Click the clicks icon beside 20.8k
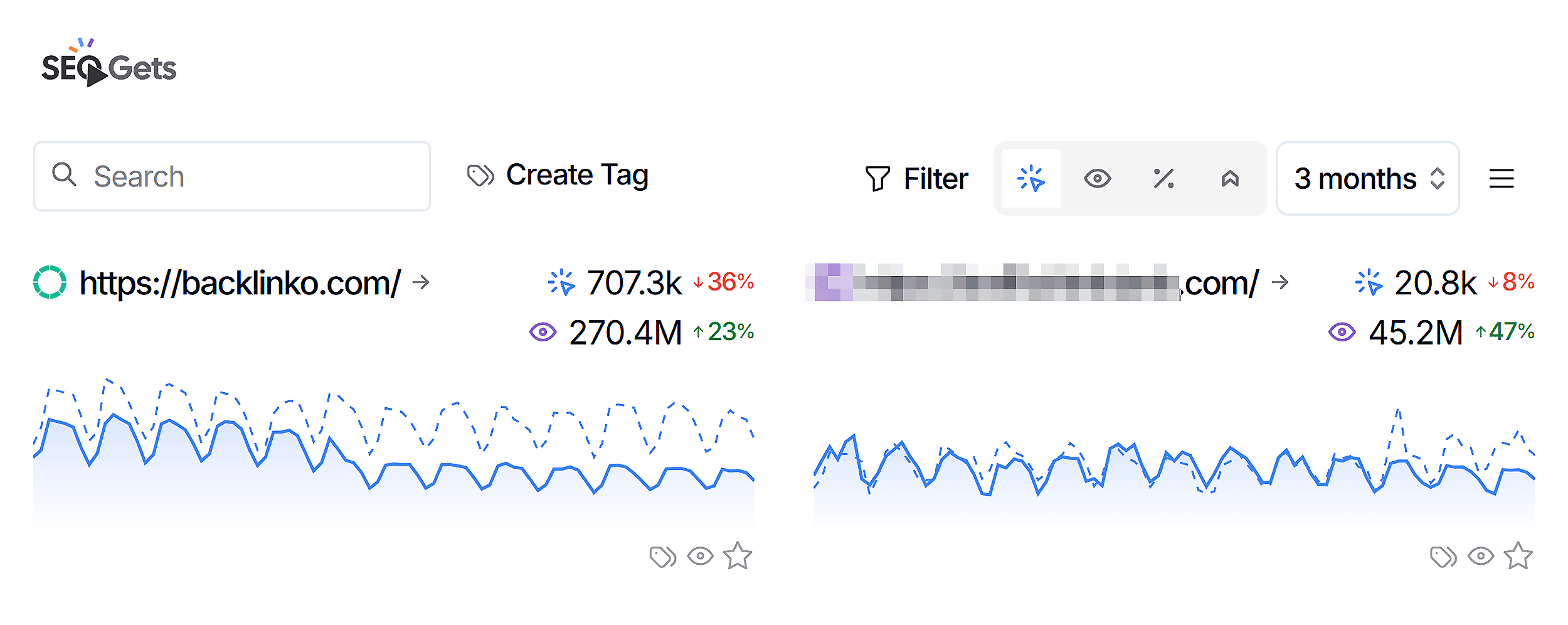Image resolution: width=1568 pixels, height=625 pixels. pyautogui.click(x=1369, y=282)
